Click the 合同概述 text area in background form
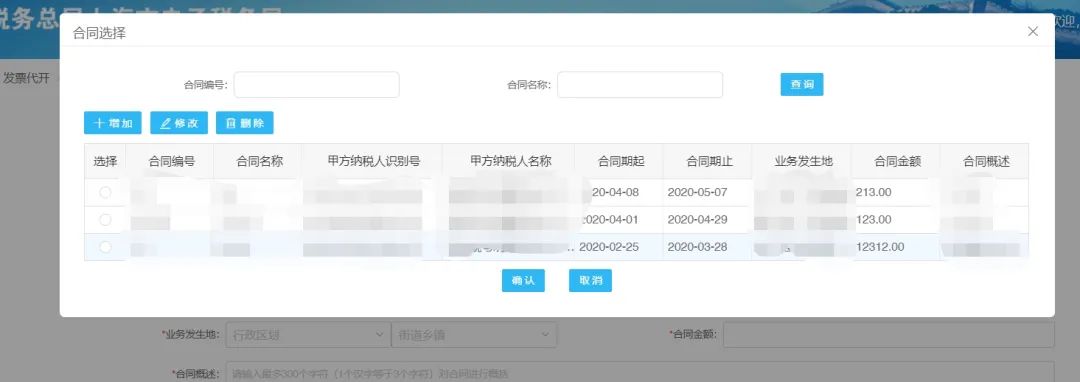Image resolution: width=1080 pixels, height=382 pixels. click(x=640, y=373)
